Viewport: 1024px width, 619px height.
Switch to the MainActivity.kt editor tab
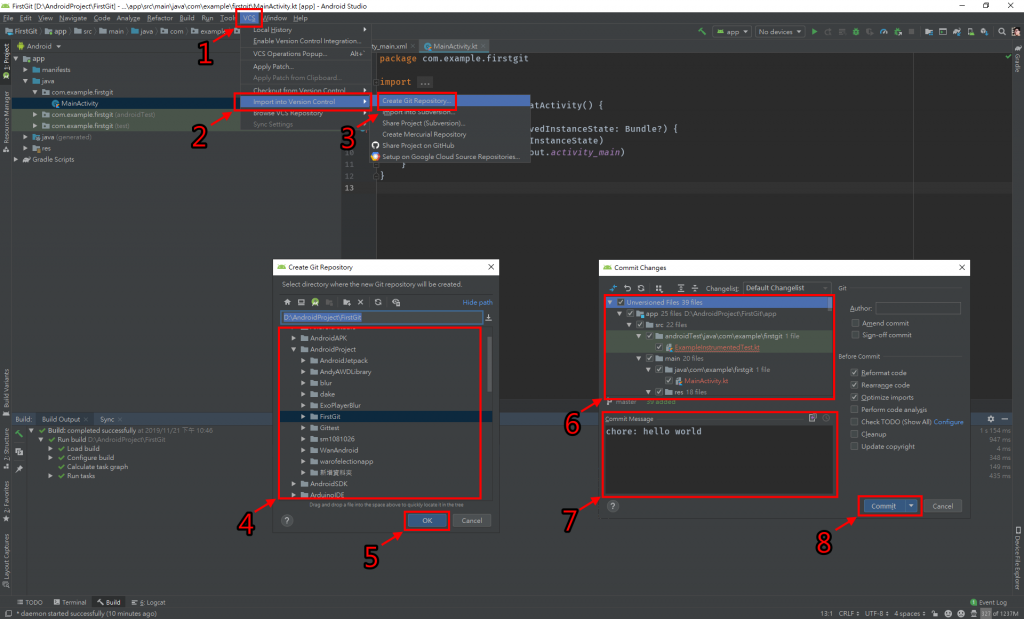(455, 46)
